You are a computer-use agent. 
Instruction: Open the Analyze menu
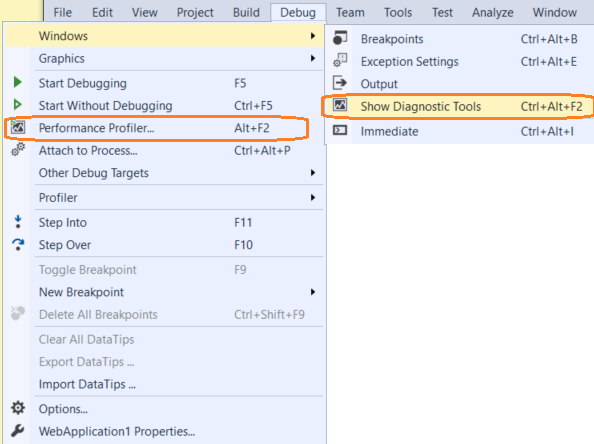click(x=492, y=13)
